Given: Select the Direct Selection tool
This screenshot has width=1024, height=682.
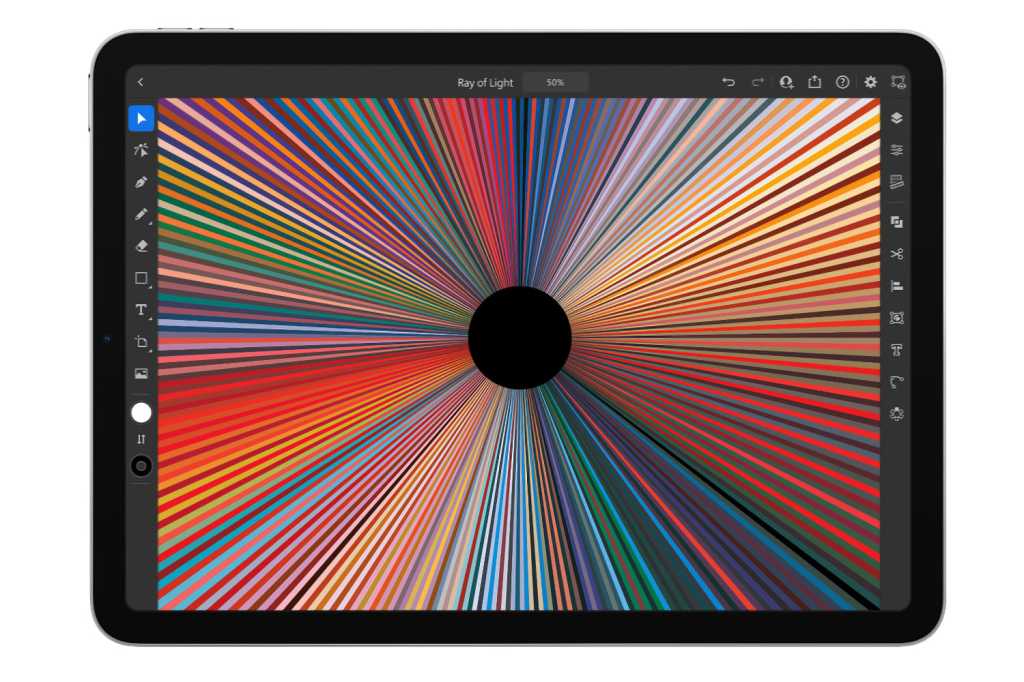Looking at the screenshot, I should 141,150.
